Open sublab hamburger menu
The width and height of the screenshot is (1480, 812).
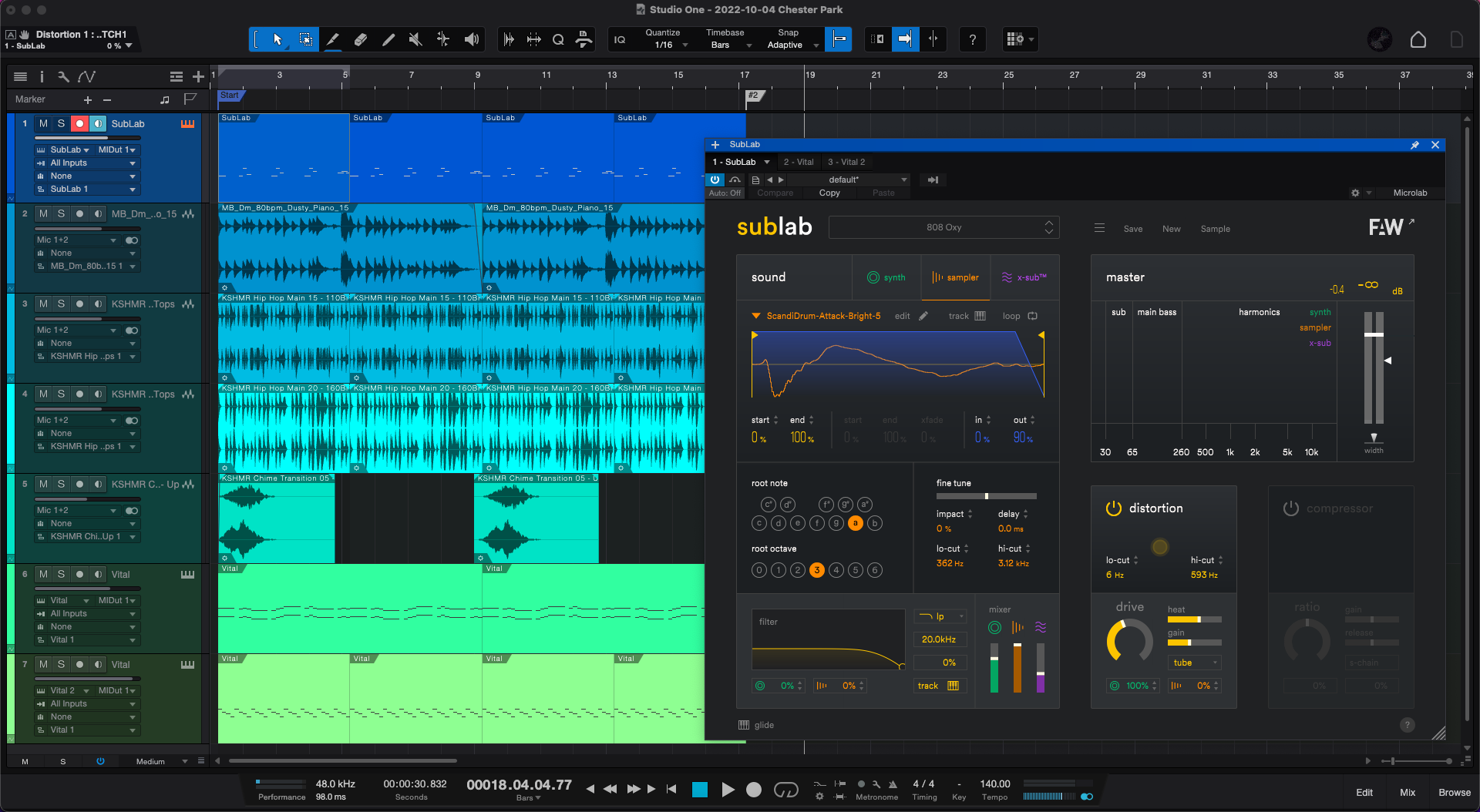pyautogui.click(x=1099, y=228)
